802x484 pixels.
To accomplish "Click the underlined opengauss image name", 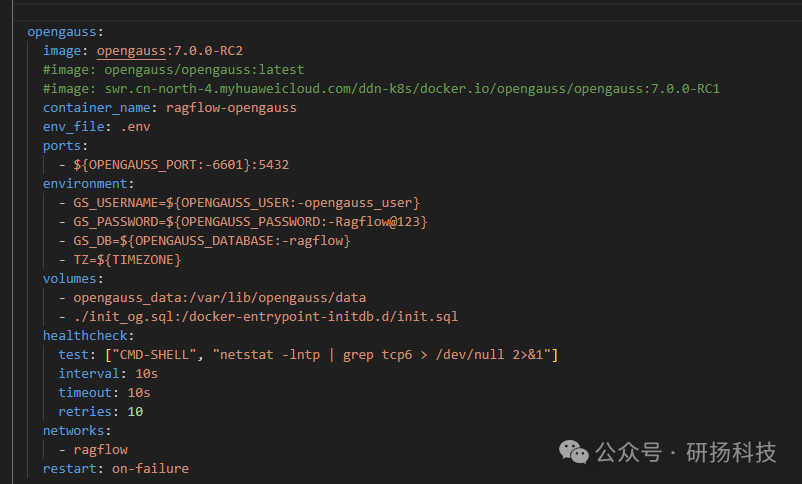I will point(131,51).
